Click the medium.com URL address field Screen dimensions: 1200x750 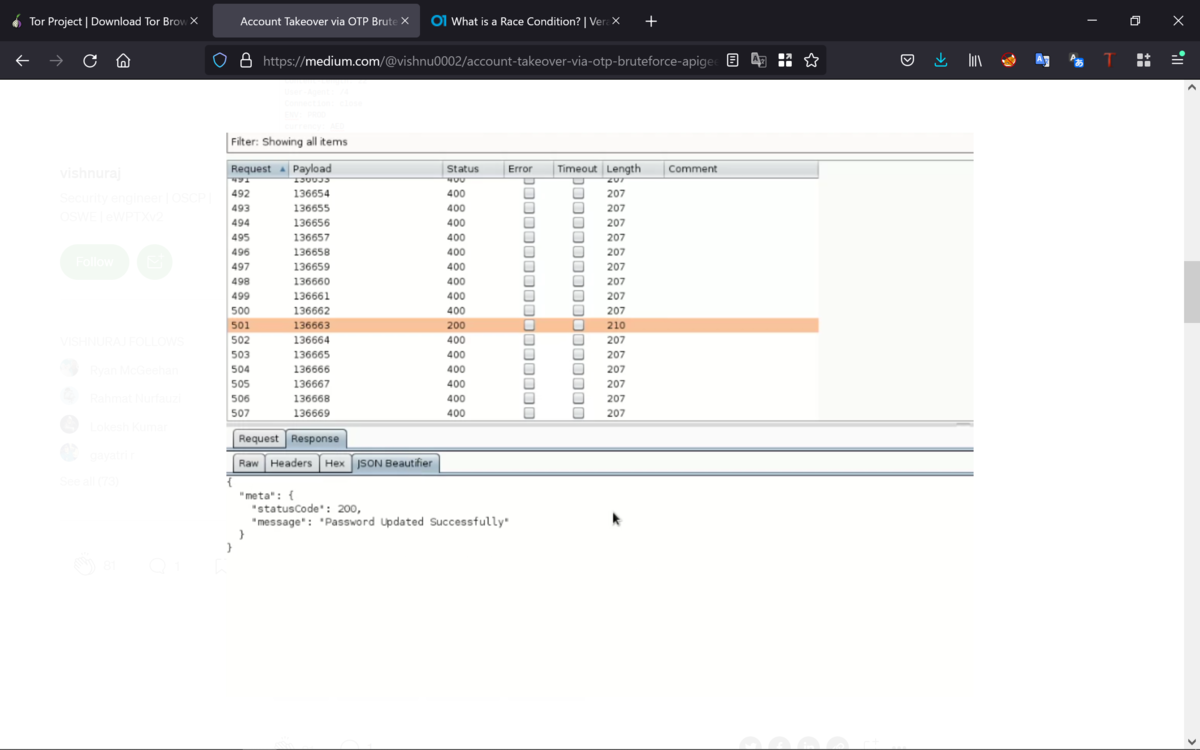click(x=490, y=60)
